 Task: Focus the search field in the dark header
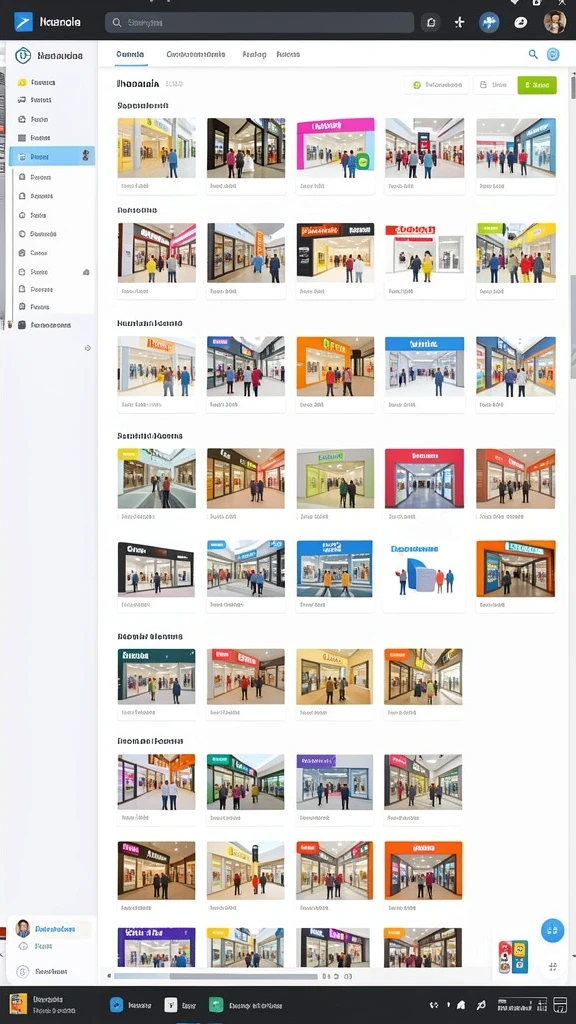click(x=259, y=22)
